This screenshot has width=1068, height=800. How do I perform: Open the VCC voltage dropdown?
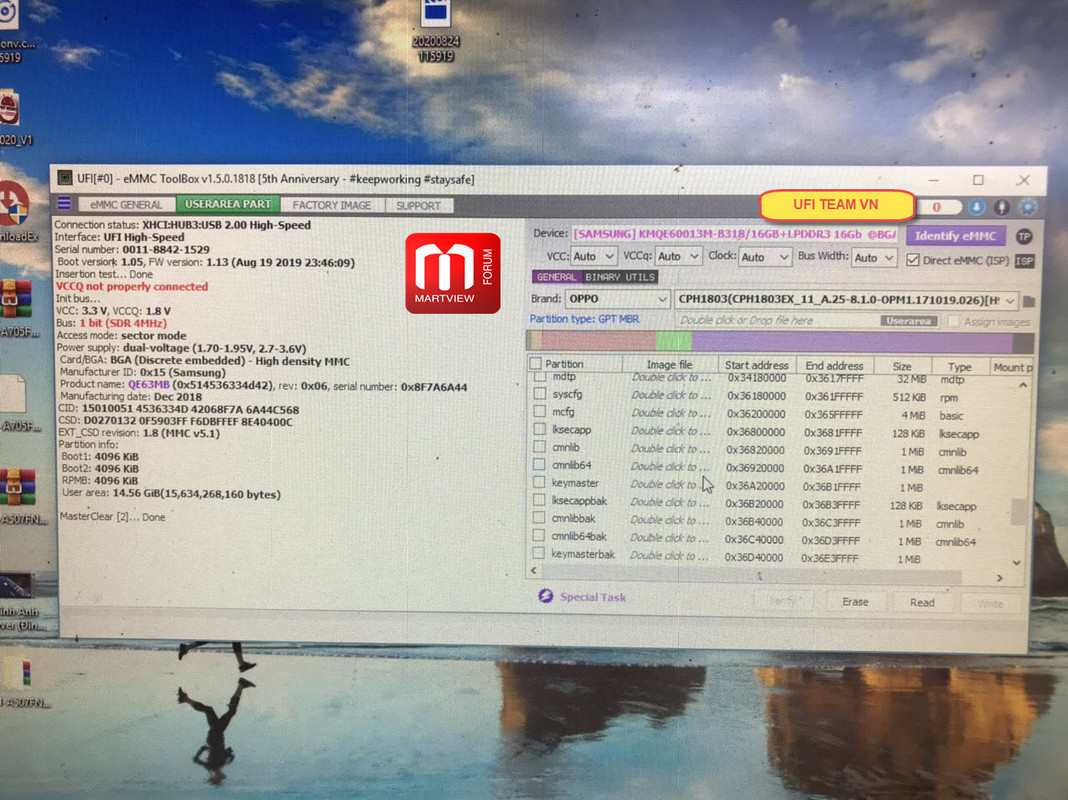click(593, 257)
